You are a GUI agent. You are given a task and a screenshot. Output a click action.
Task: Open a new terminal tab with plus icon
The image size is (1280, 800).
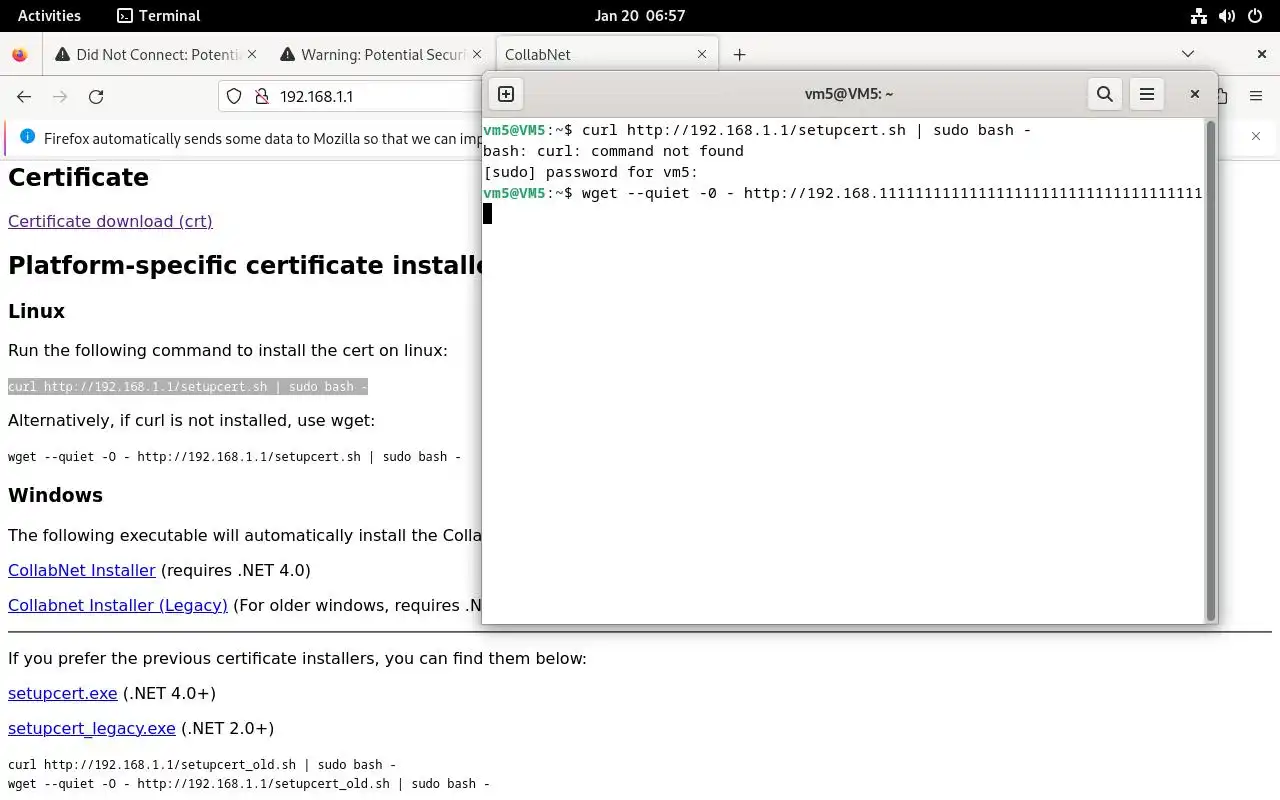coord(506,94)
